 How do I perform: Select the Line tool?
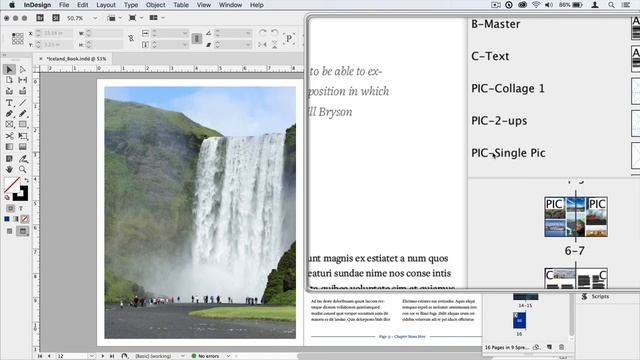point(23,103)
